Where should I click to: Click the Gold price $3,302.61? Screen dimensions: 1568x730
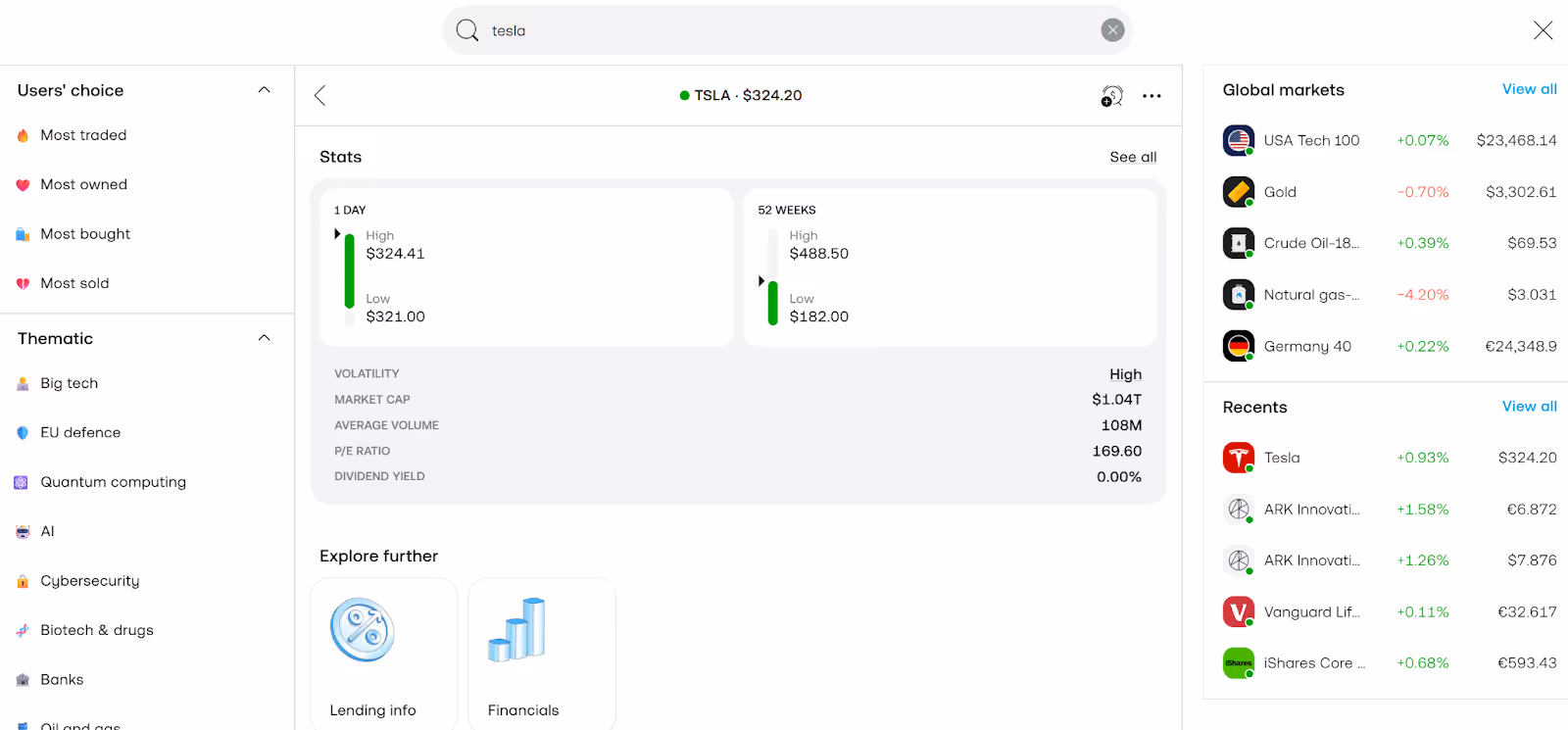pyautogui.click(x=1521, y=192)
